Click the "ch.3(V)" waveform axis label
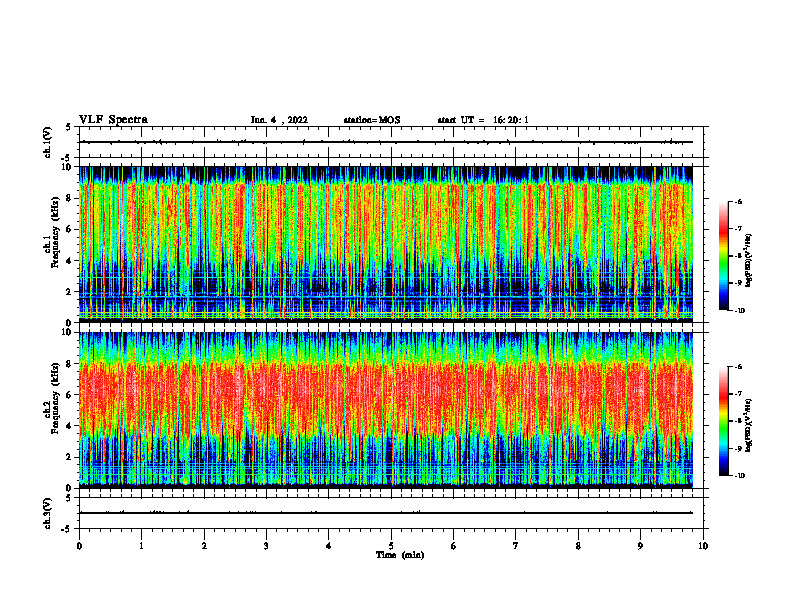This screenshot has height=612, width=792. point(48,513)
